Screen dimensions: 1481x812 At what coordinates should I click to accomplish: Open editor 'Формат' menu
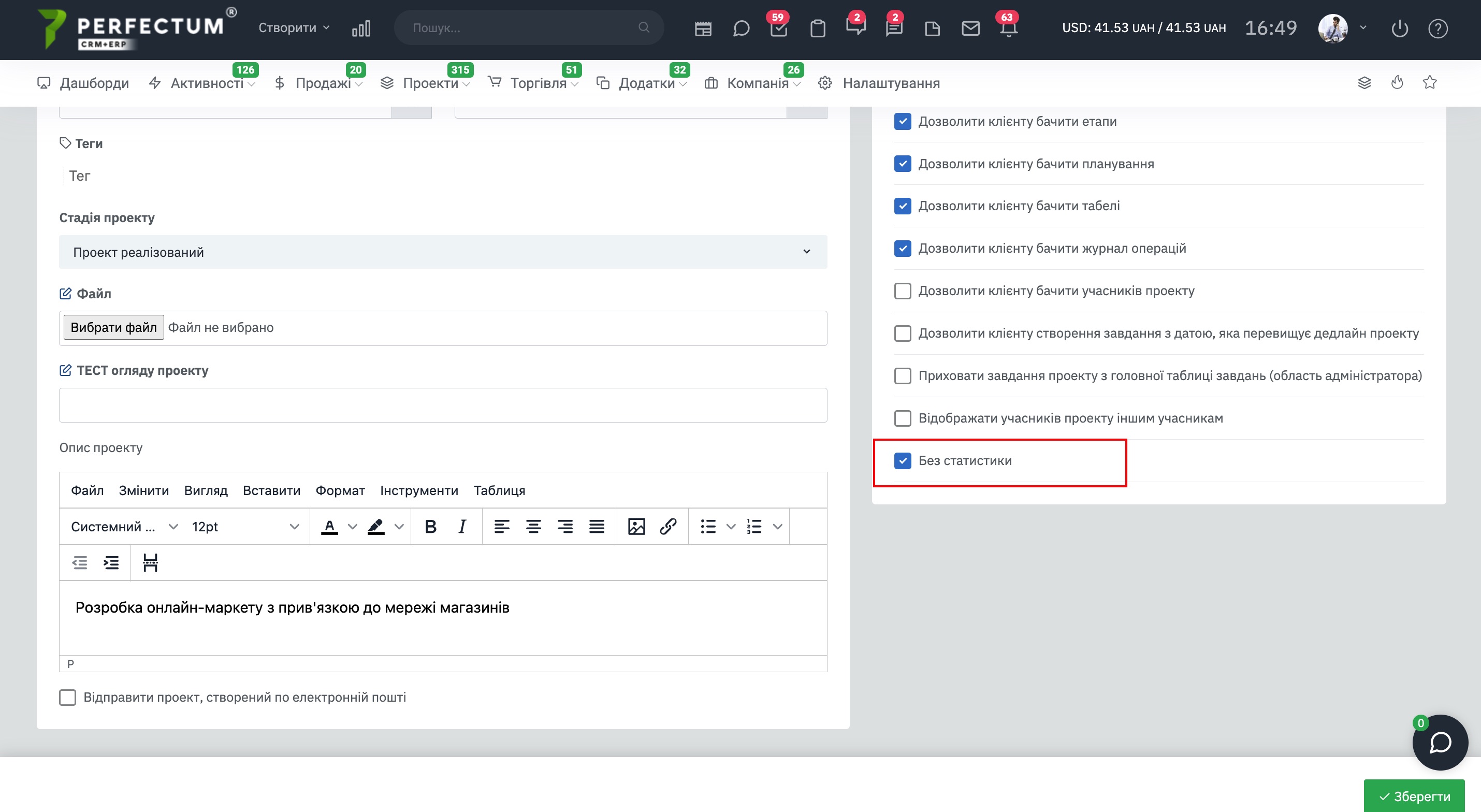[340, 490]
